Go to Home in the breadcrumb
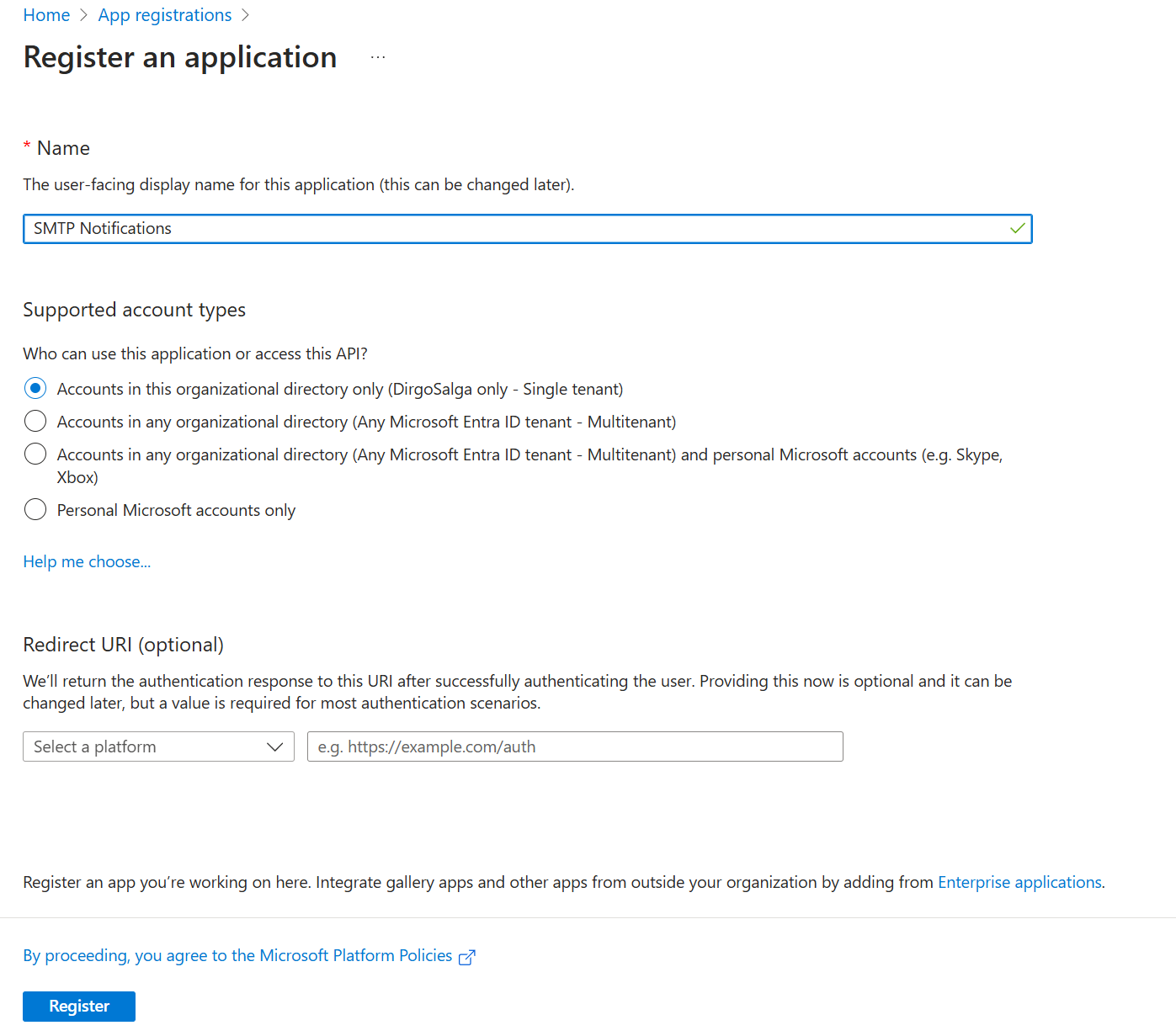This screenshot has height=1036, width=1176. point(46,15)
